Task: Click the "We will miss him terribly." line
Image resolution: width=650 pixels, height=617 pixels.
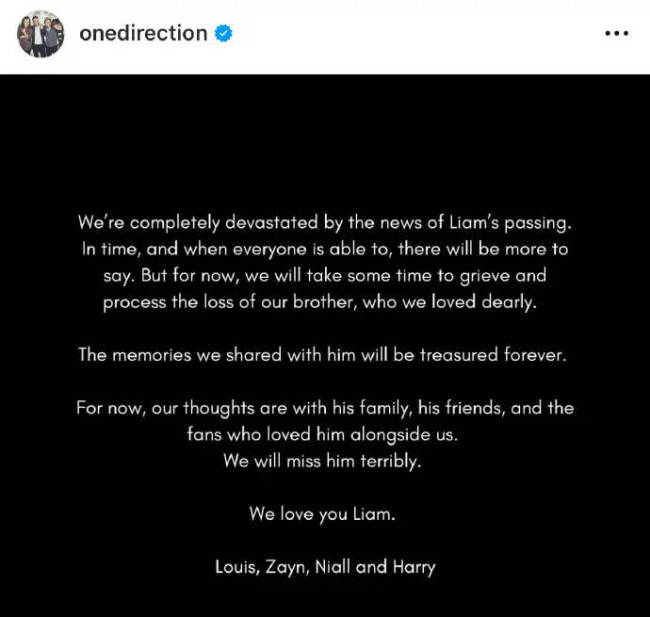Action: [325, 461]
